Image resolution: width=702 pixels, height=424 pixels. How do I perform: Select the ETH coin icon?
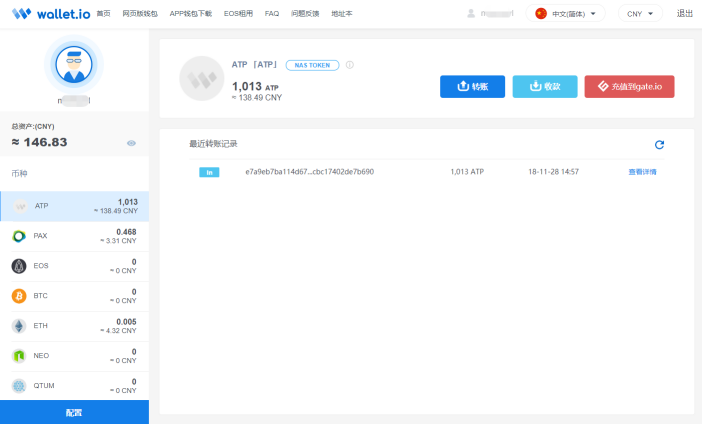pos(19,326)
